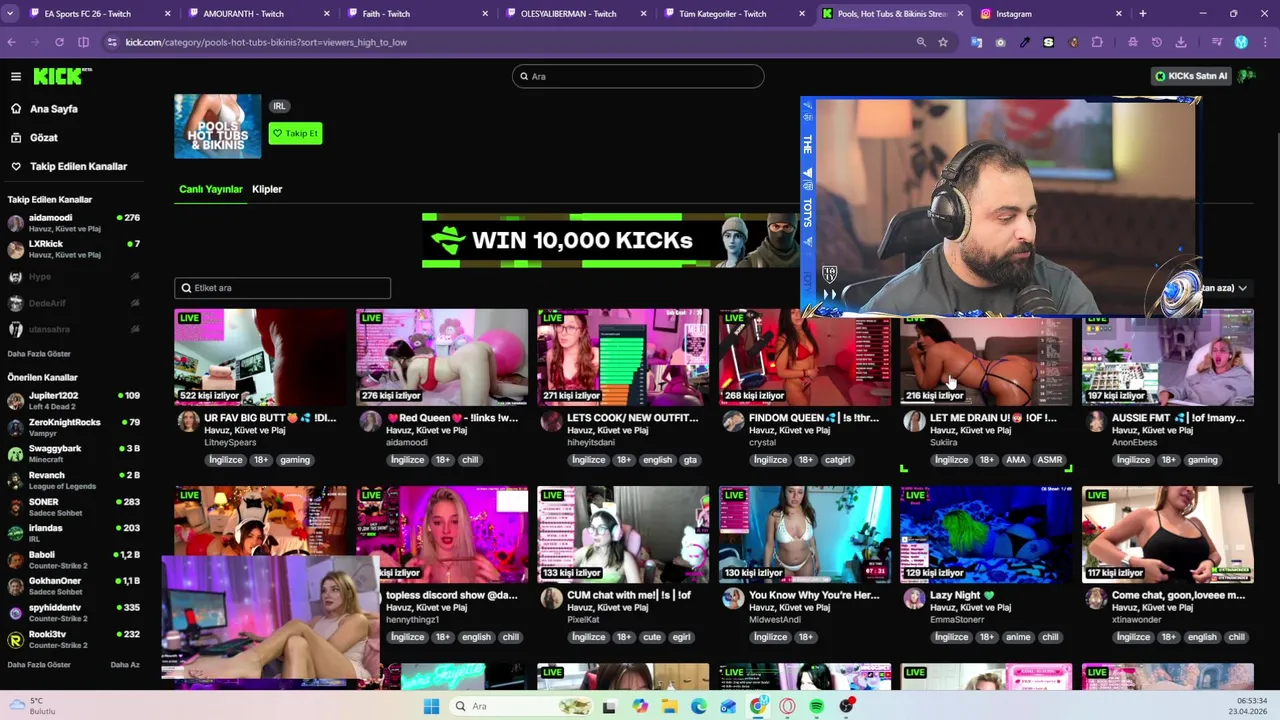The width and height of the screenshot is (1280, 720).
Task: Expand Daha Fazla Göster under followed channels
Action: point(39,354)
